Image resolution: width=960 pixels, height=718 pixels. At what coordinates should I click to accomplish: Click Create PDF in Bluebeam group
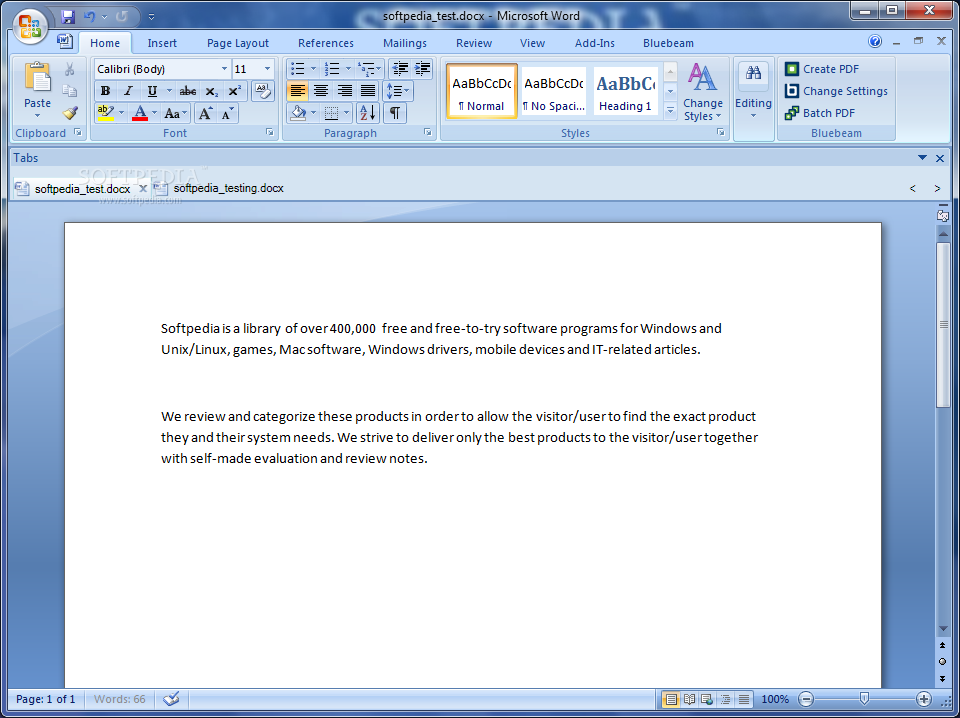pos(822,69)
